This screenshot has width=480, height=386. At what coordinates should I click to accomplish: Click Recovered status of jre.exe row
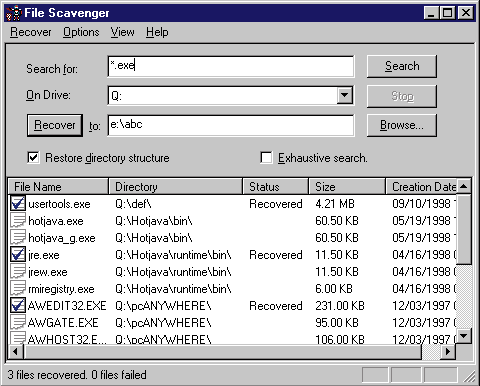tap(276, 255)
